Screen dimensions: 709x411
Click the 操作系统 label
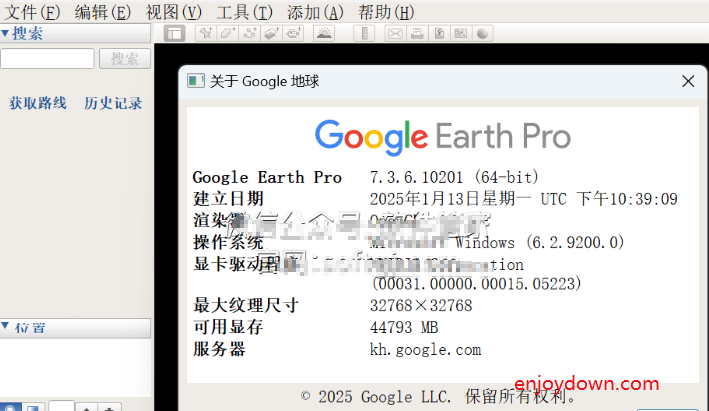tap(228, 242)
